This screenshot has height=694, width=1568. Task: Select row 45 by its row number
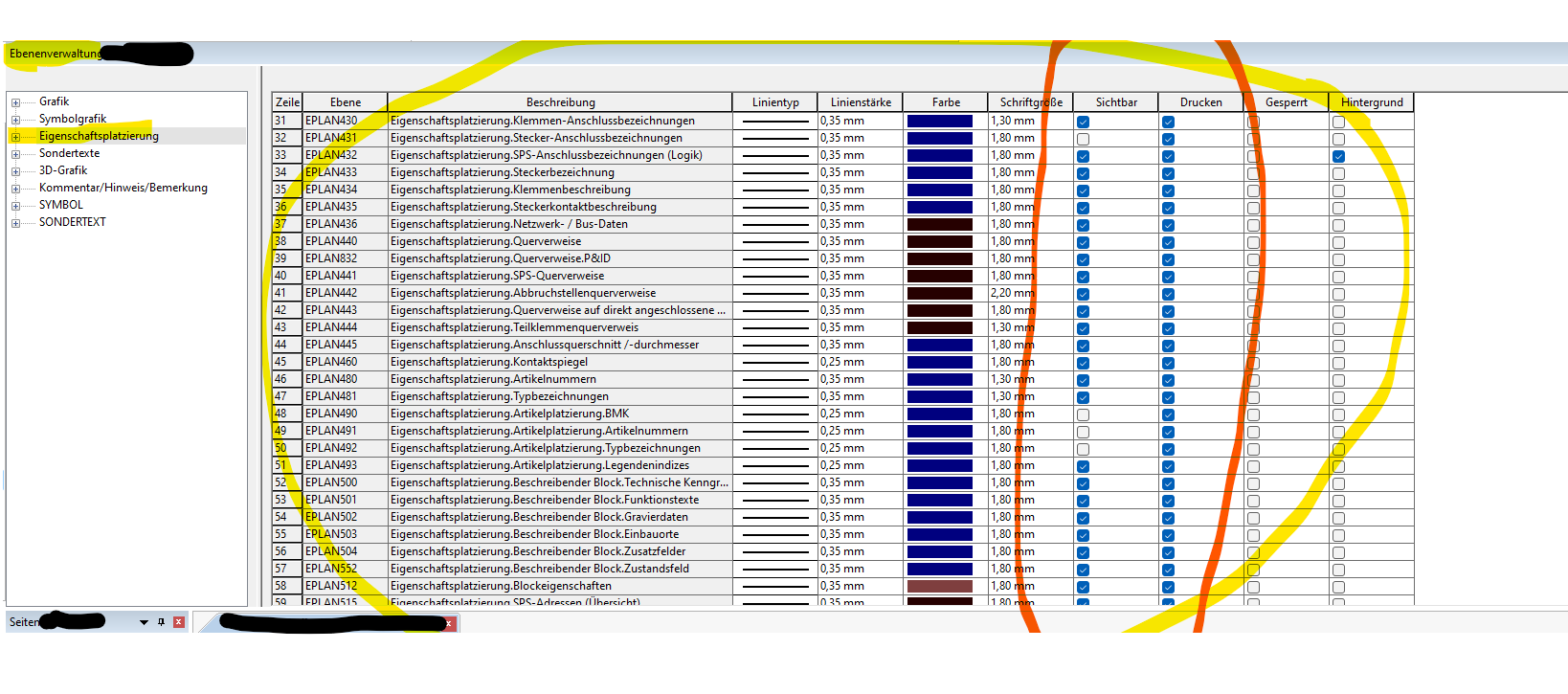tap(287, 362)
